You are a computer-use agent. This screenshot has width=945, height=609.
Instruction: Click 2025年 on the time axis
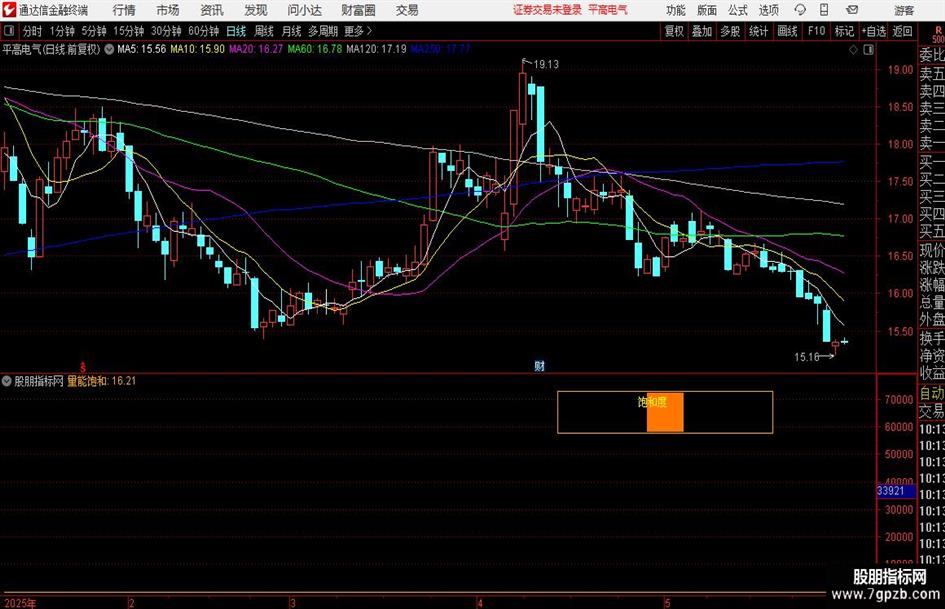coord(19,603)
